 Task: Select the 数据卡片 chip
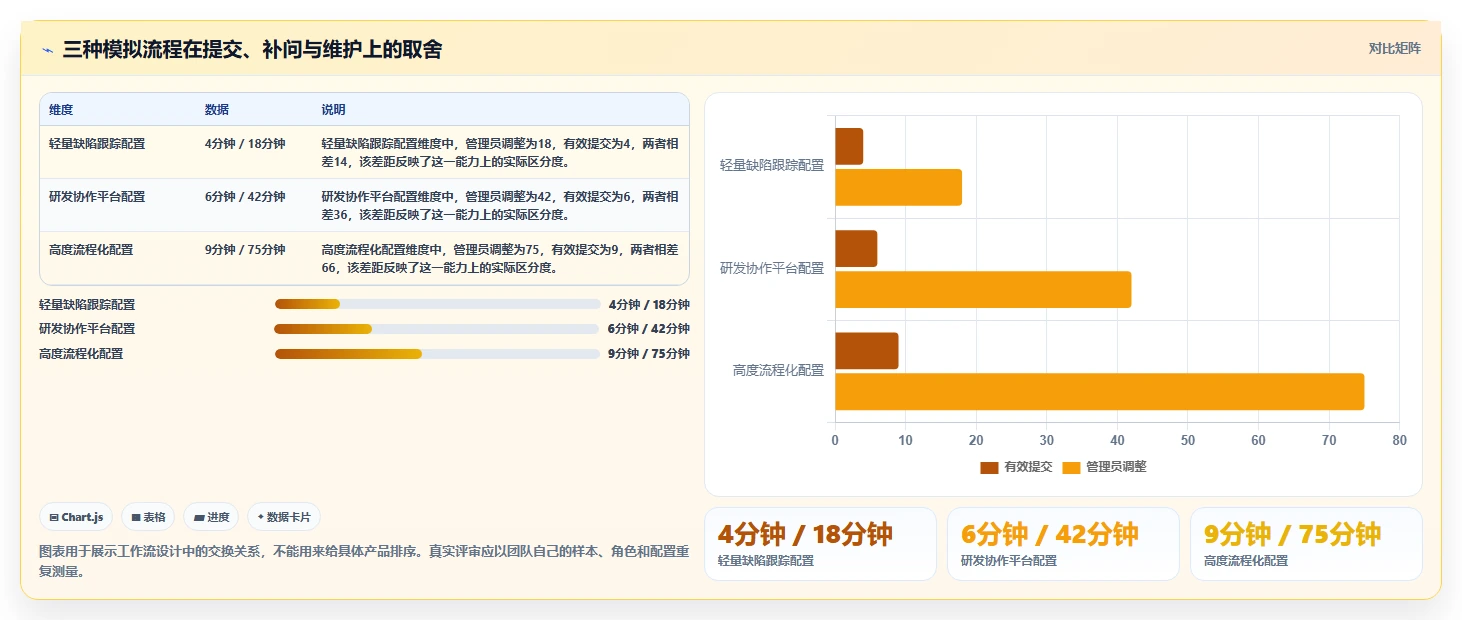(x=284, y=517)
